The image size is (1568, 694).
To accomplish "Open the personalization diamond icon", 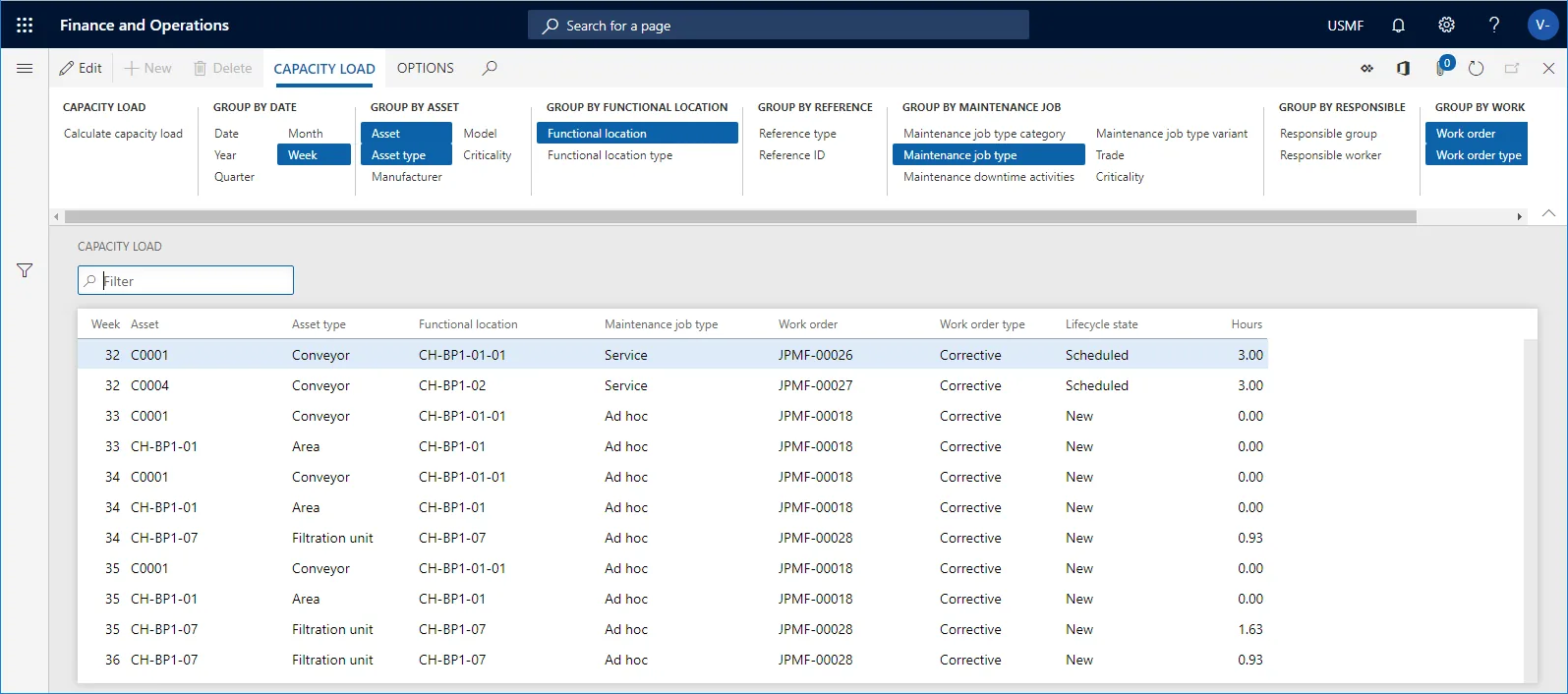I will pos(1366,69).
